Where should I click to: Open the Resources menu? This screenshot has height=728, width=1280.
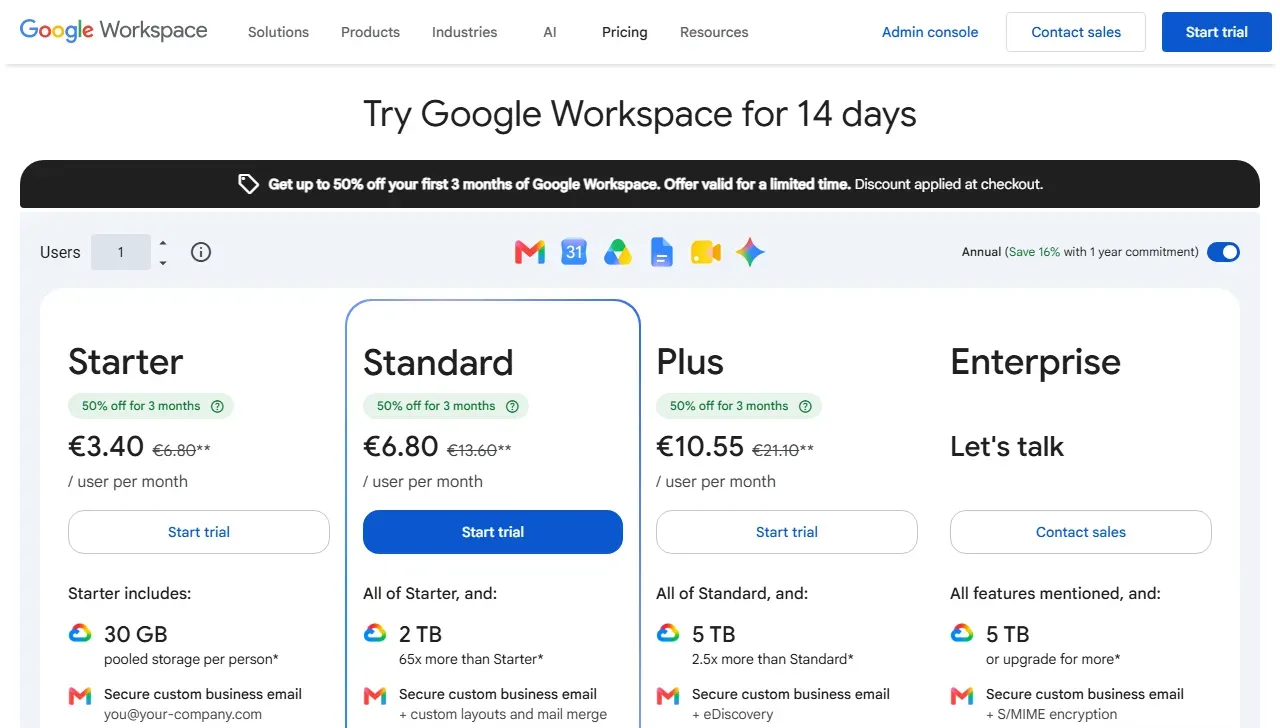click(714, 32)
